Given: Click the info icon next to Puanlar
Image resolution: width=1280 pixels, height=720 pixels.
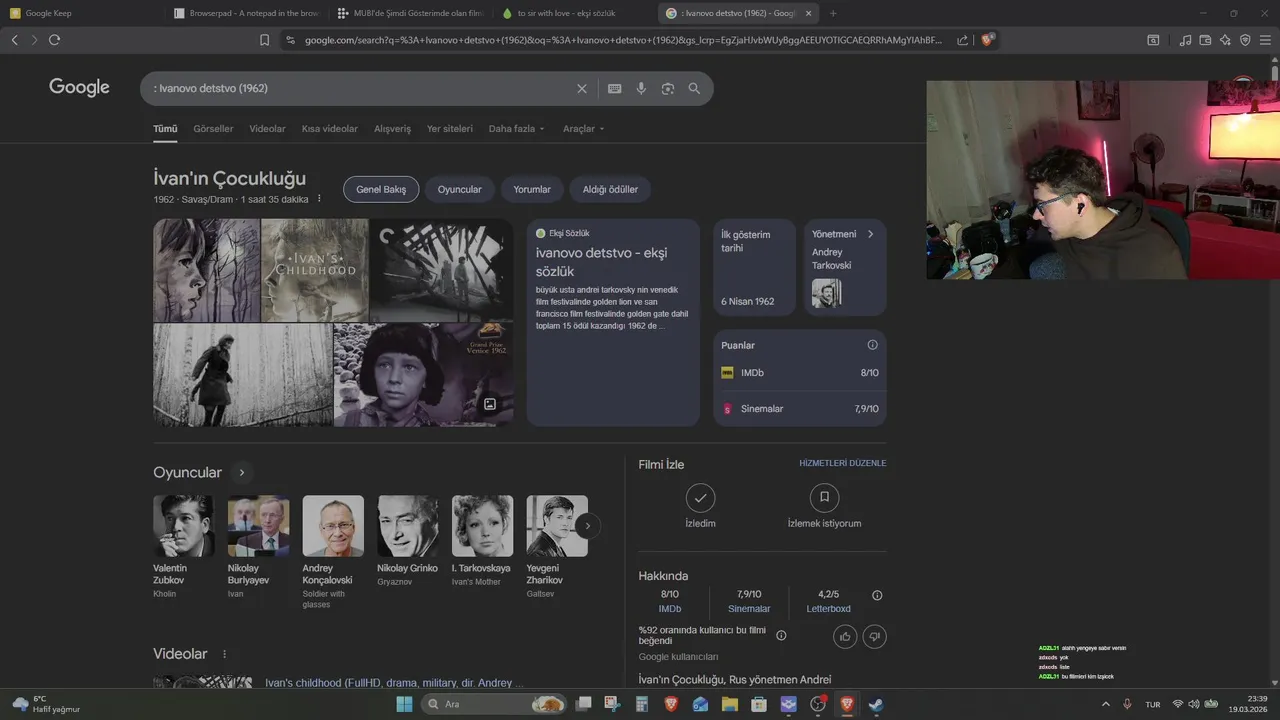Looking at the screenshot, I should tap(872, 345).
